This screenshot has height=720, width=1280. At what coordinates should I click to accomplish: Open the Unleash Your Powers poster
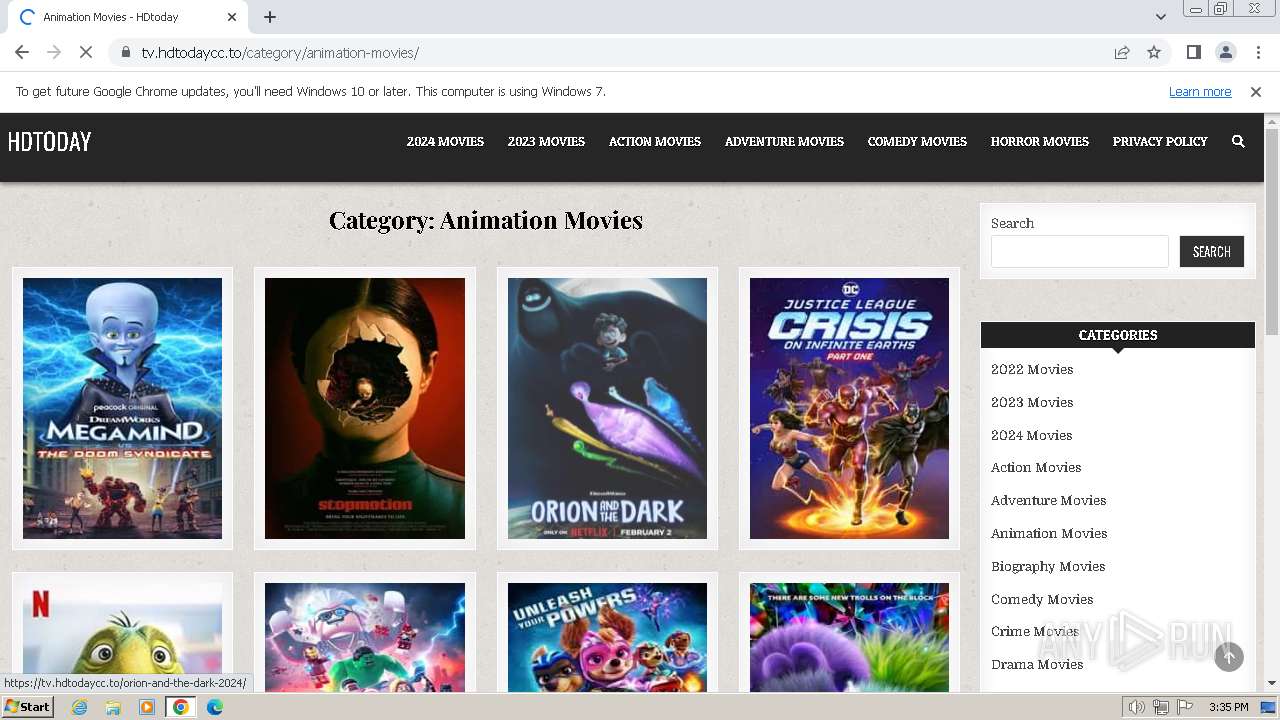[x=607, y=637]
